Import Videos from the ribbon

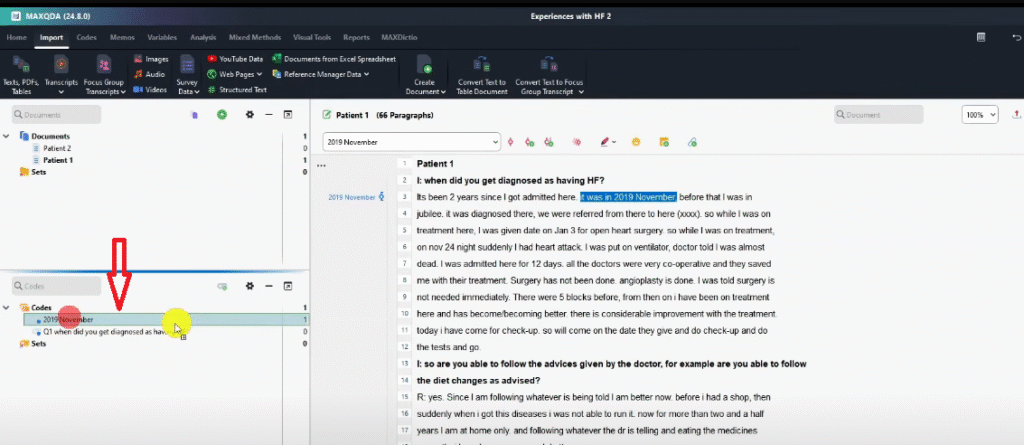click(150, 90)
